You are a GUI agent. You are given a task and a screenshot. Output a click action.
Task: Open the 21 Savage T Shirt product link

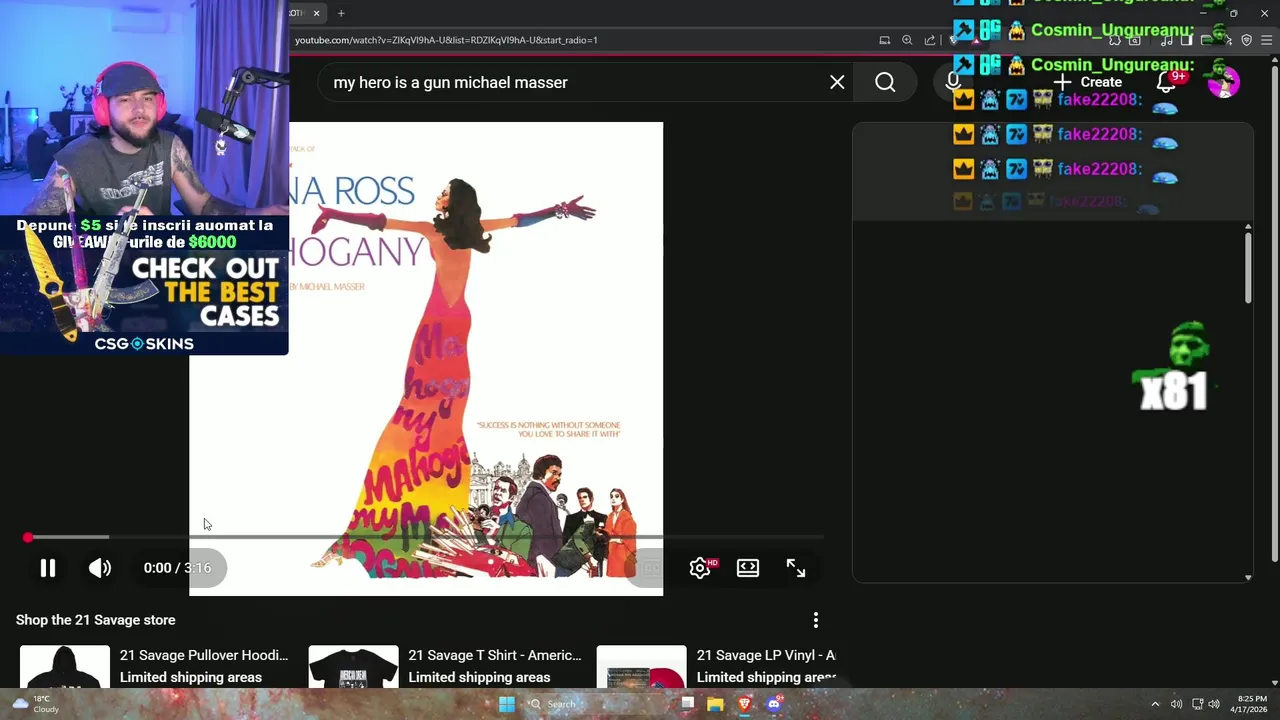(495, 655)
